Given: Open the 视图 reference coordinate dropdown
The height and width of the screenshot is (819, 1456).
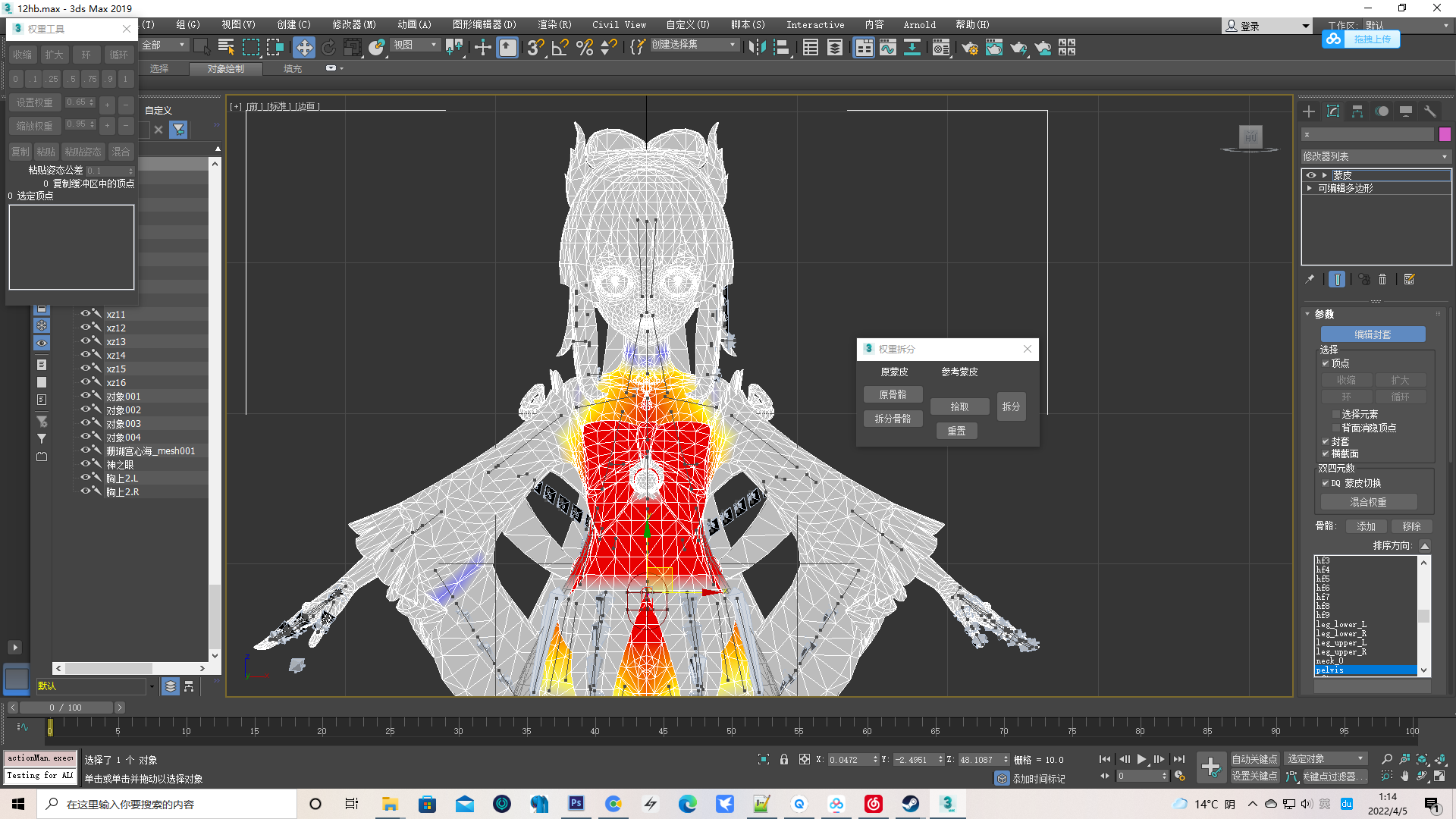Looking at the screenshot, I should pyautogui.click(x=416, y=45).
